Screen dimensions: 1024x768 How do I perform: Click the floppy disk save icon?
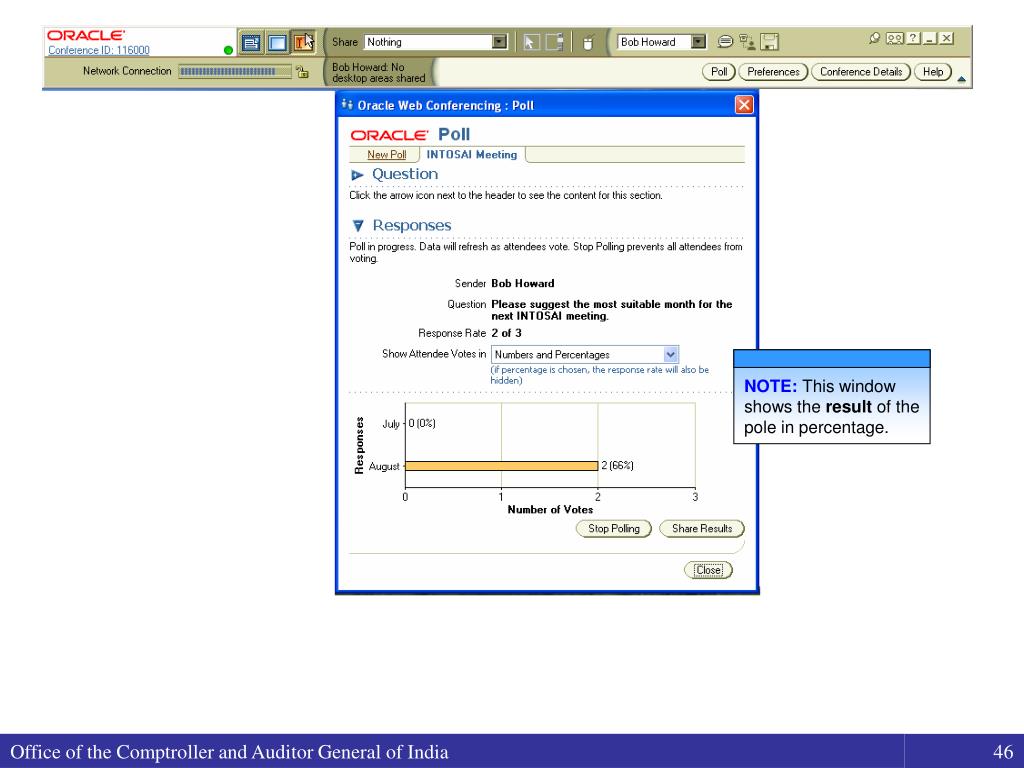(770, 42)
